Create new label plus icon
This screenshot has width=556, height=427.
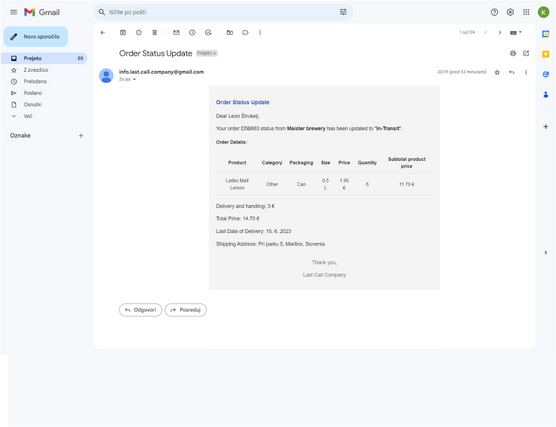pos(81,135)
